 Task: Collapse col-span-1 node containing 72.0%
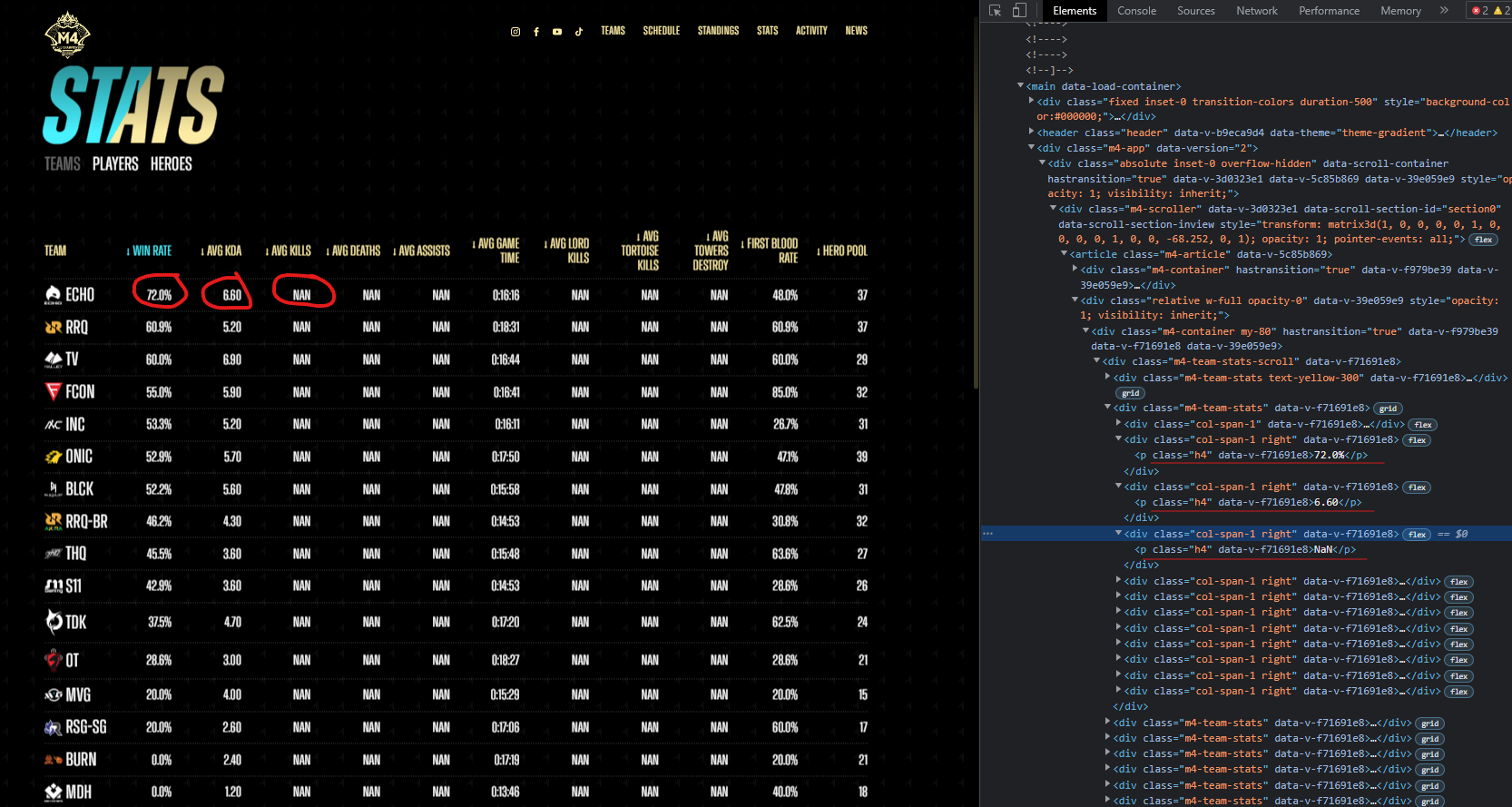tap(1118, 439)
